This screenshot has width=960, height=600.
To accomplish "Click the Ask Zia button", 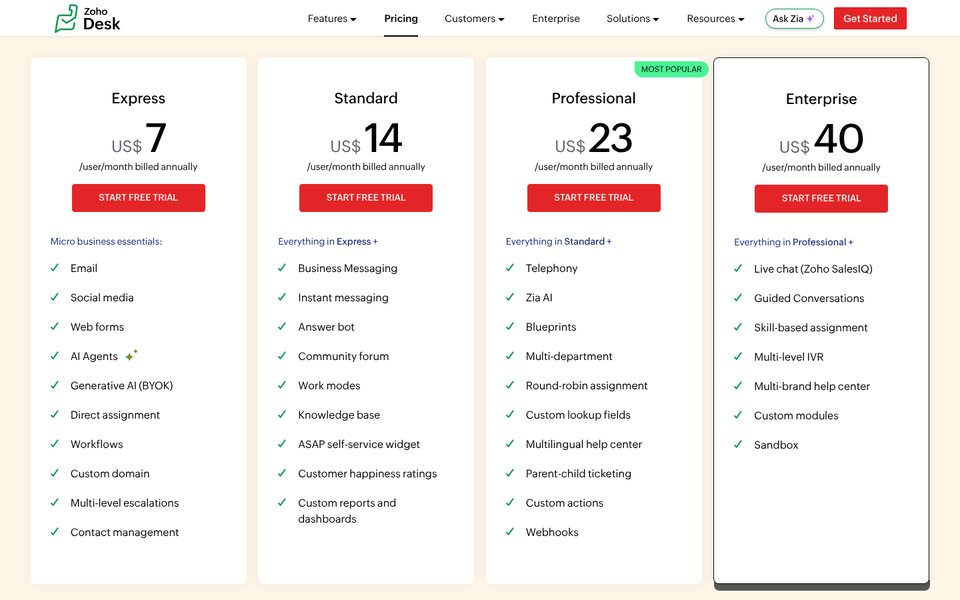I will tap(794, 18).
